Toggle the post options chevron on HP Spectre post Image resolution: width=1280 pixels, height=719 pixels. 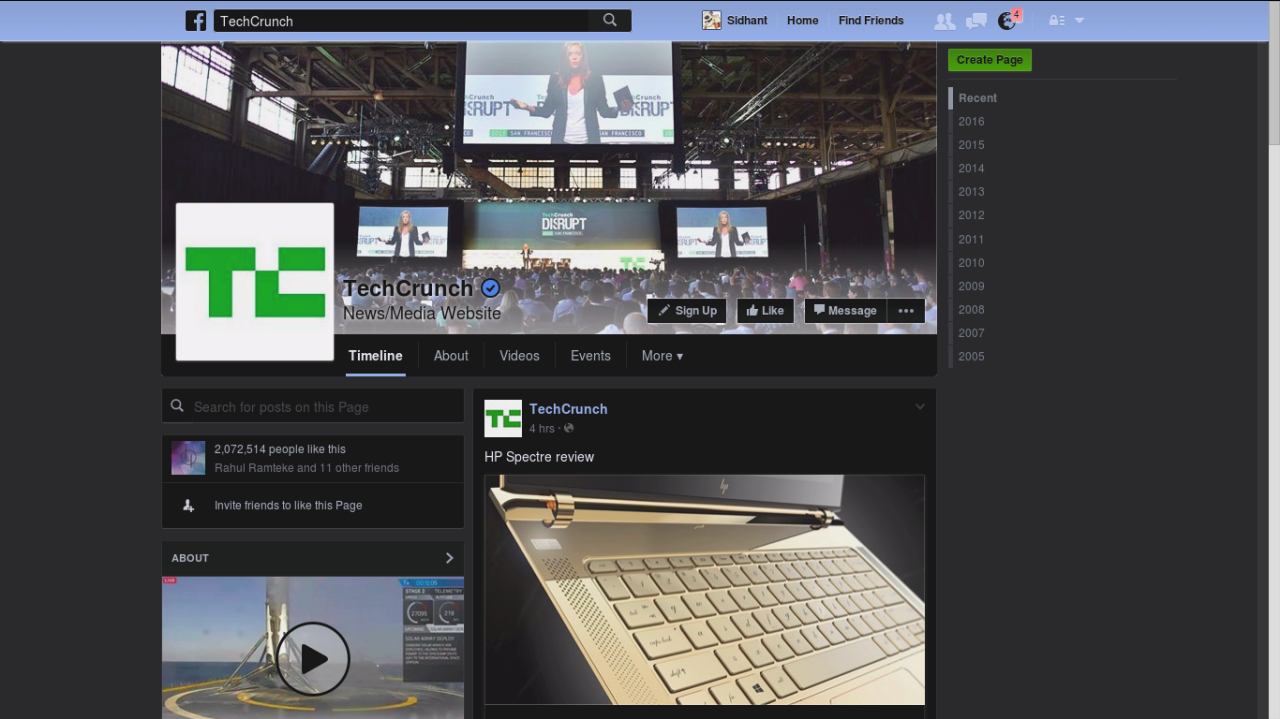click(919, 406)
